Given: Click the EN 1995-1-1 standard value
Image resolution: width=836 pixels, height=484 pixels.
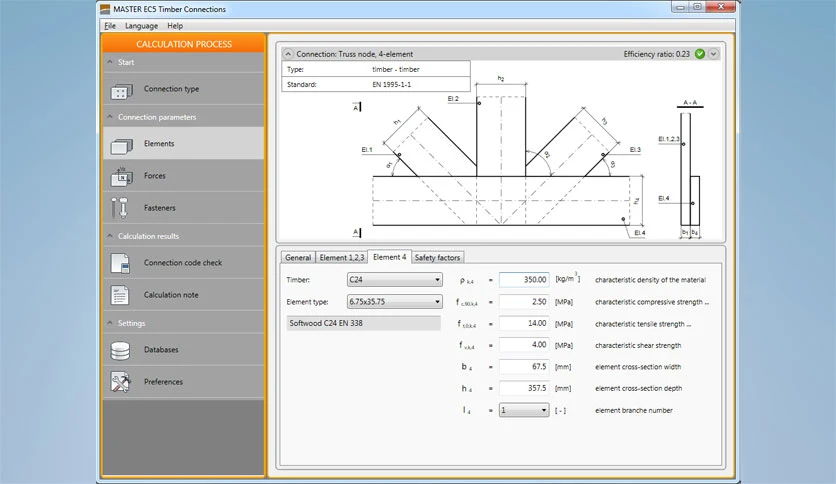Looking at the screenshot, I should point(392,84).
